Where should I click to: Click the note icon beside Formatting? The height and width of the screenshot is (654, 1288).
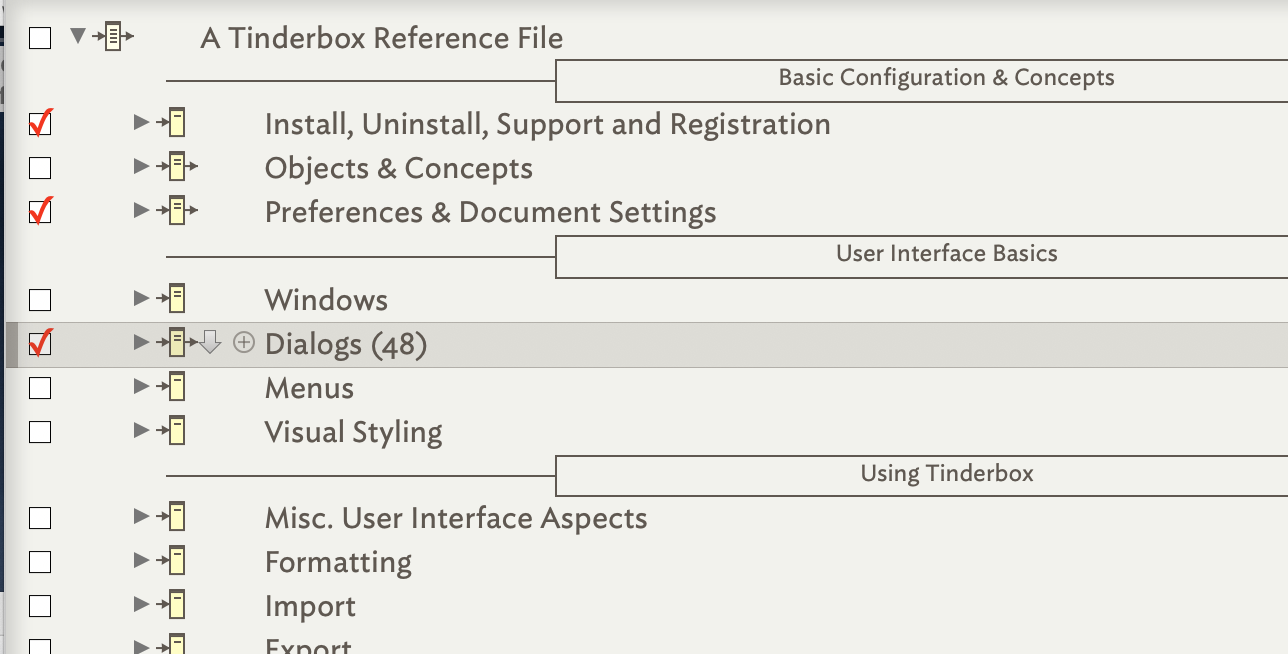pyautogui.click(x=177, y=561)
